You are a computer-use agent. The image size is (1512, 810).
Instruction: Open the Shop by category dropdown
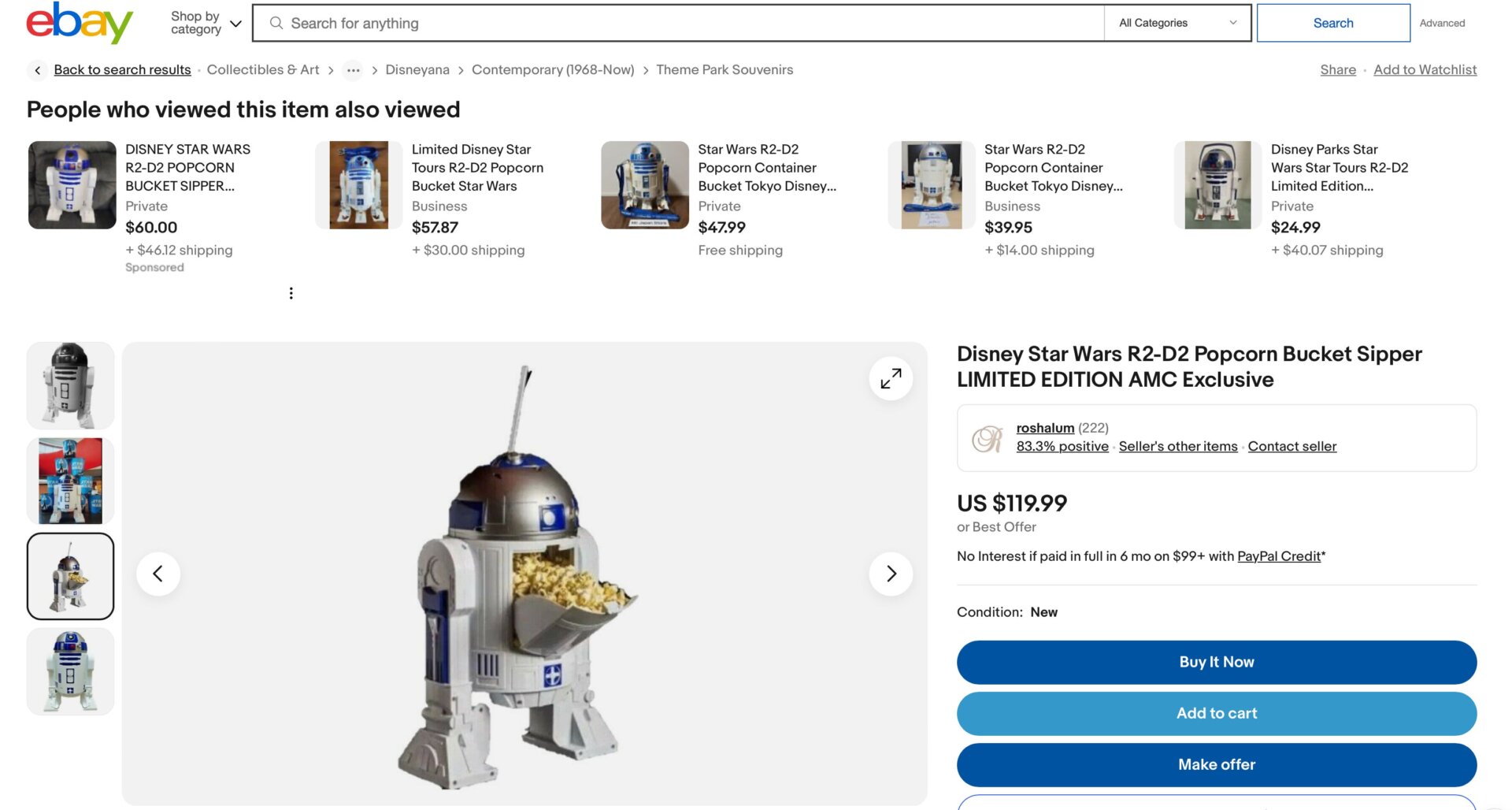point(202,22)
